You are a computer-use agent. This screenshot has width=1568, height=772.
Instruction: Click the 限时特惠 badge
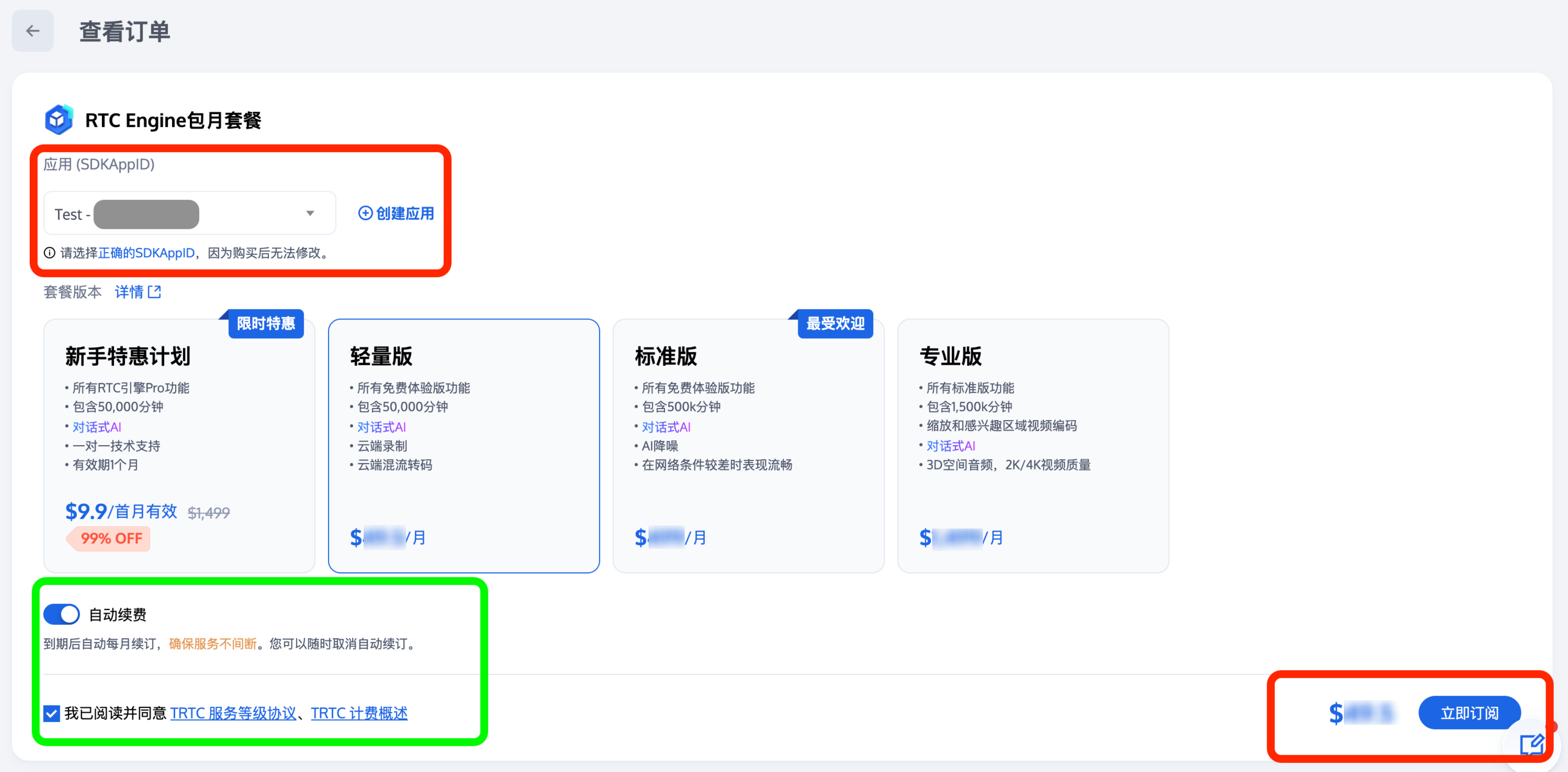coord(265,323)
